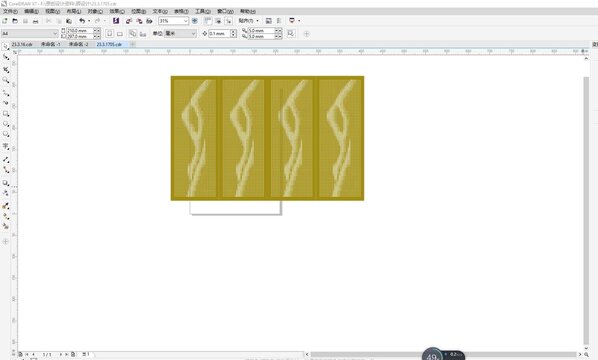
Task: Choose the Rectangle tool in the toolbox
Action: [x=6, y=114]
